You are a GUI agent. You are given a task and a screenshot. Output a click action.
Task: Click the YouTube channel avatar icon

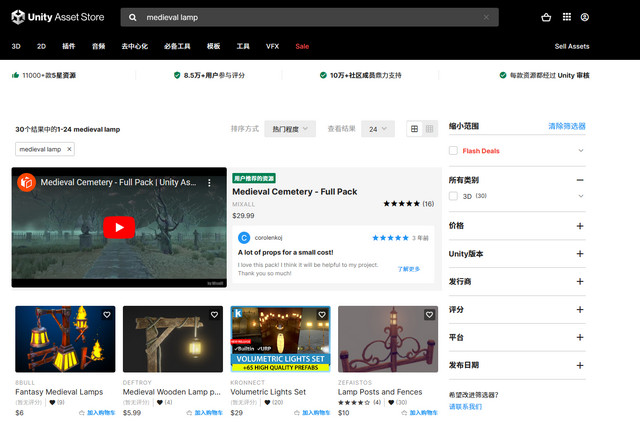27,182
